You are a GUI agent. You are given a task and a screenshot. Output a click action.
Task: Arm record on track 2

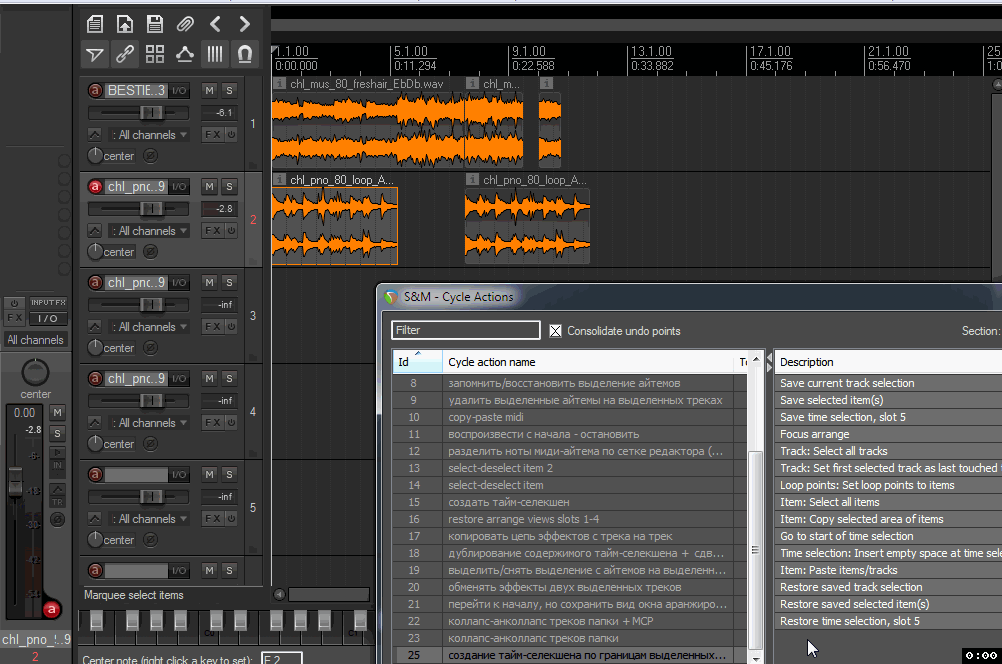coord(95,187)
